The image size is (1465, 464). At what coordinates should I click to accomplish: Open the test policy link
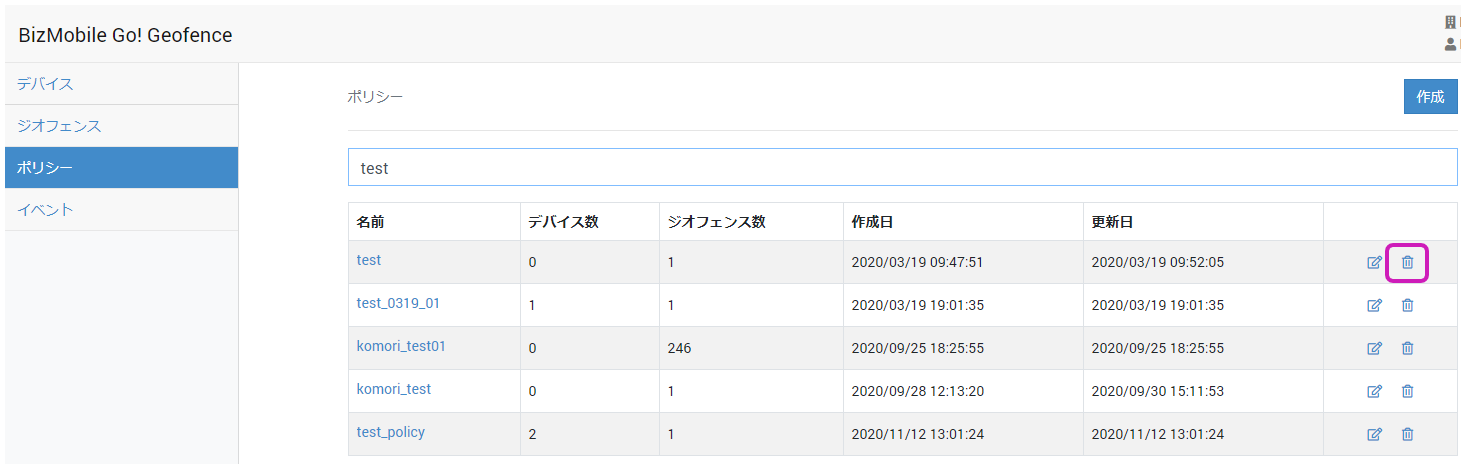coord(369,260)
